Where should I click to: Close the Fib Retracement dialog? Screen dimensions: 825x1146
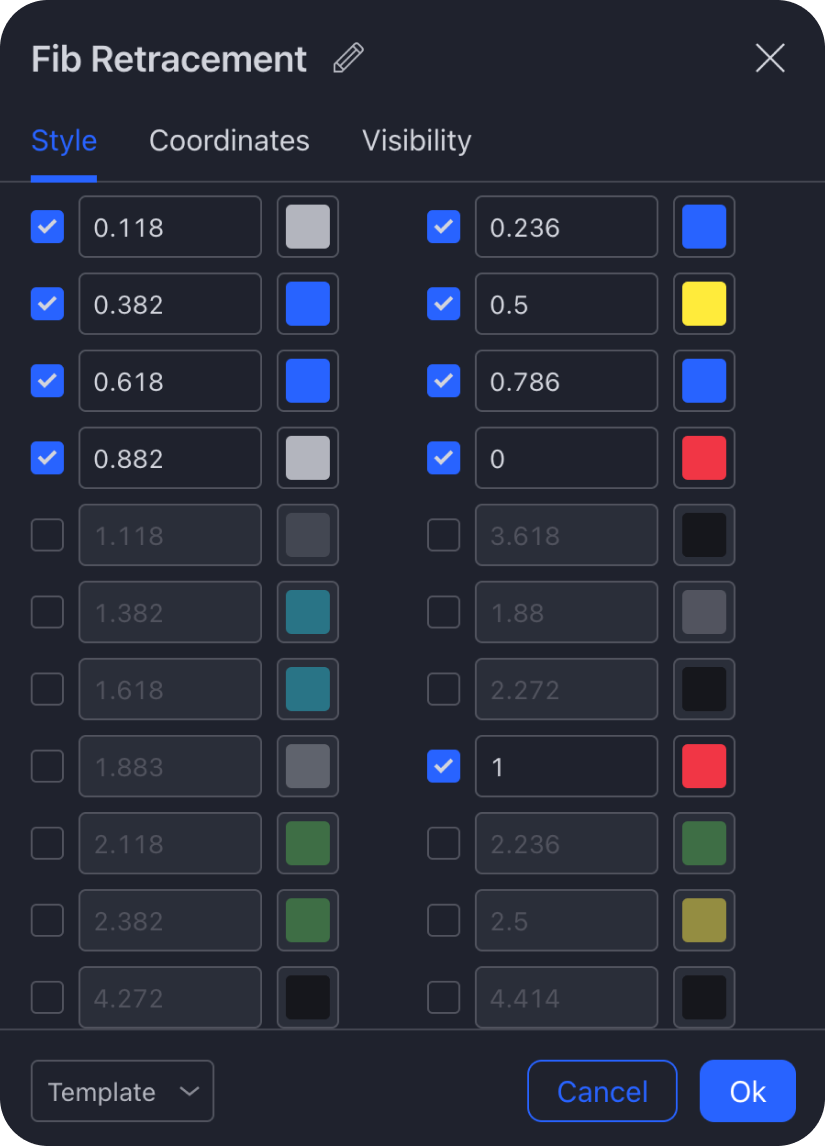tap(769, 58)
